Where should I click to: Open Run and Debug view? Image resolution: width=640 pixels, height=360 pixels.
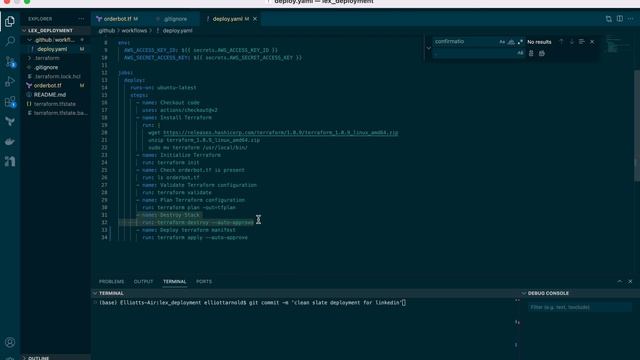pyautogui.click(x=10, y=81)
